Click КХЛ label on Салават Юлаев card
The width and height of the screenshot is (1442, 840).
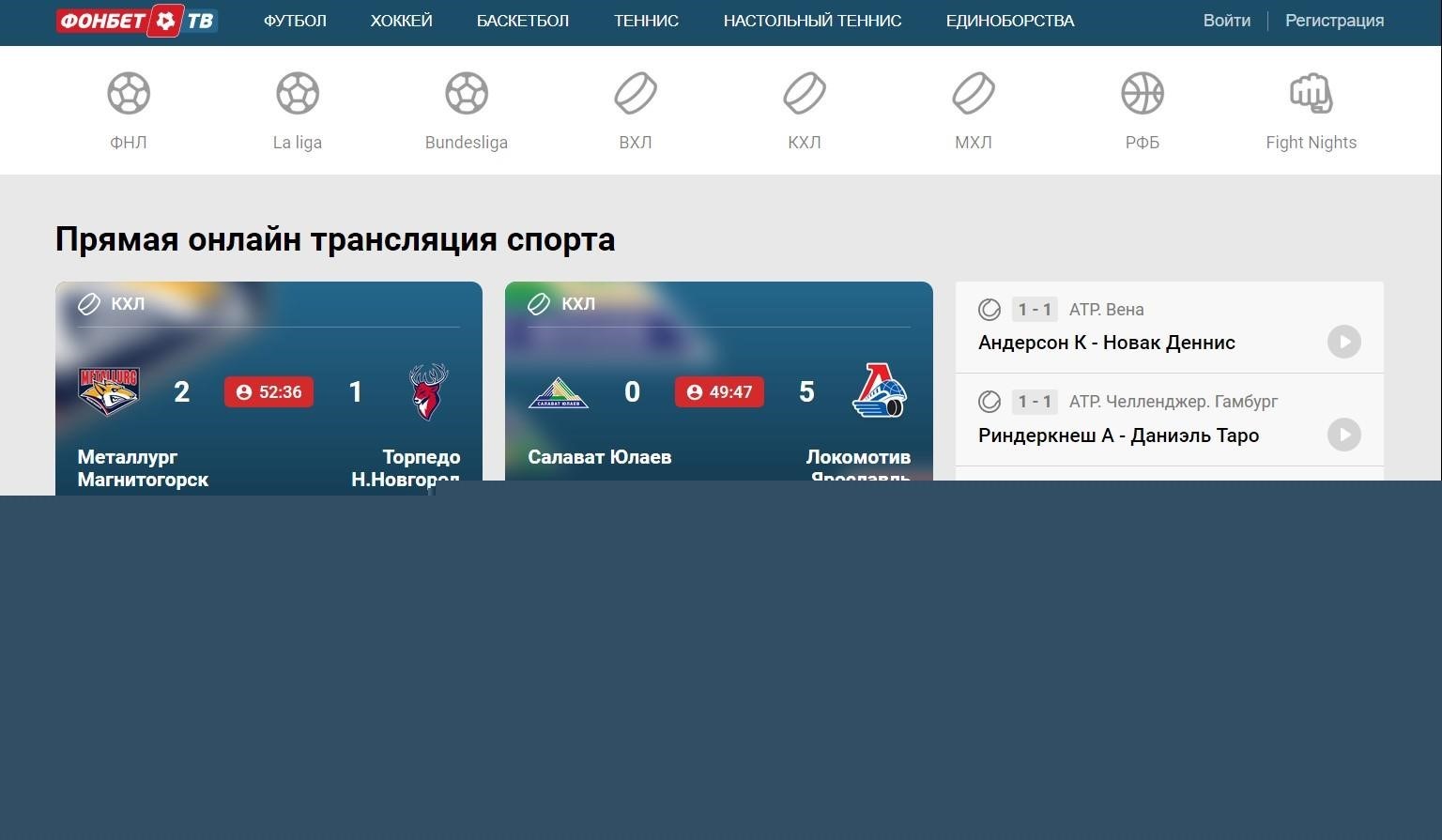click(x=578, y=303)
